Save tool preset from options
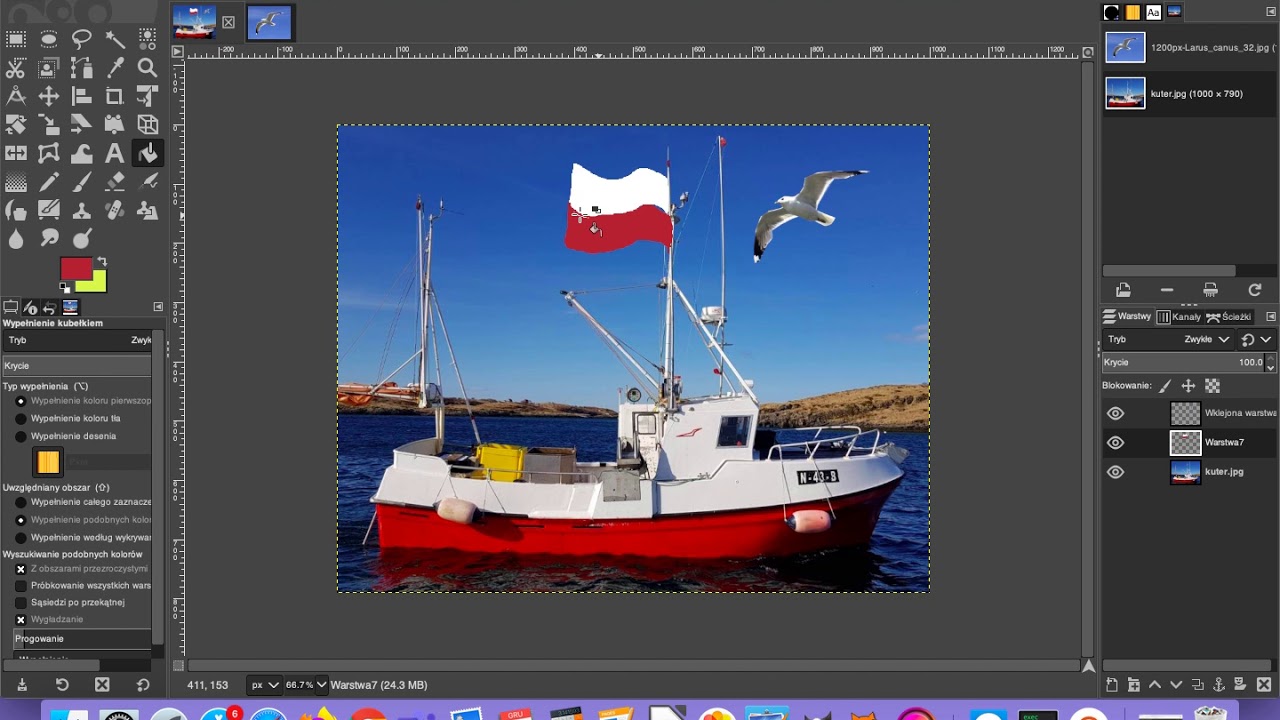This screenshot has height=720, width=1280. tap(22, 685)
